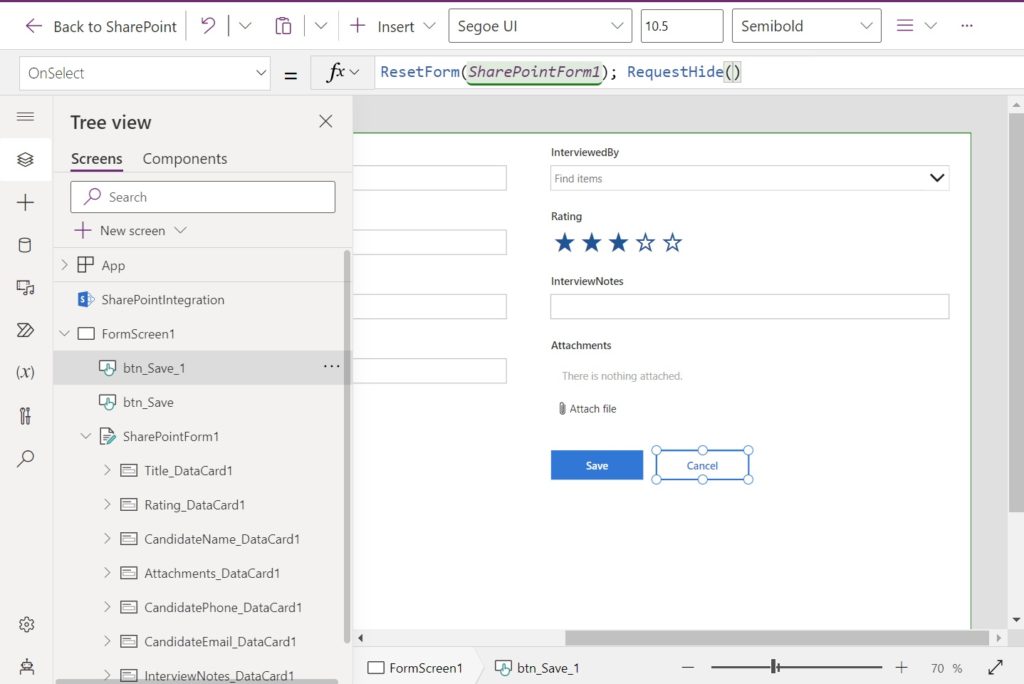The width and height of the screenshot is (1024, 684).
Task: Click the Insert menu item
Action: pos(393,26)
